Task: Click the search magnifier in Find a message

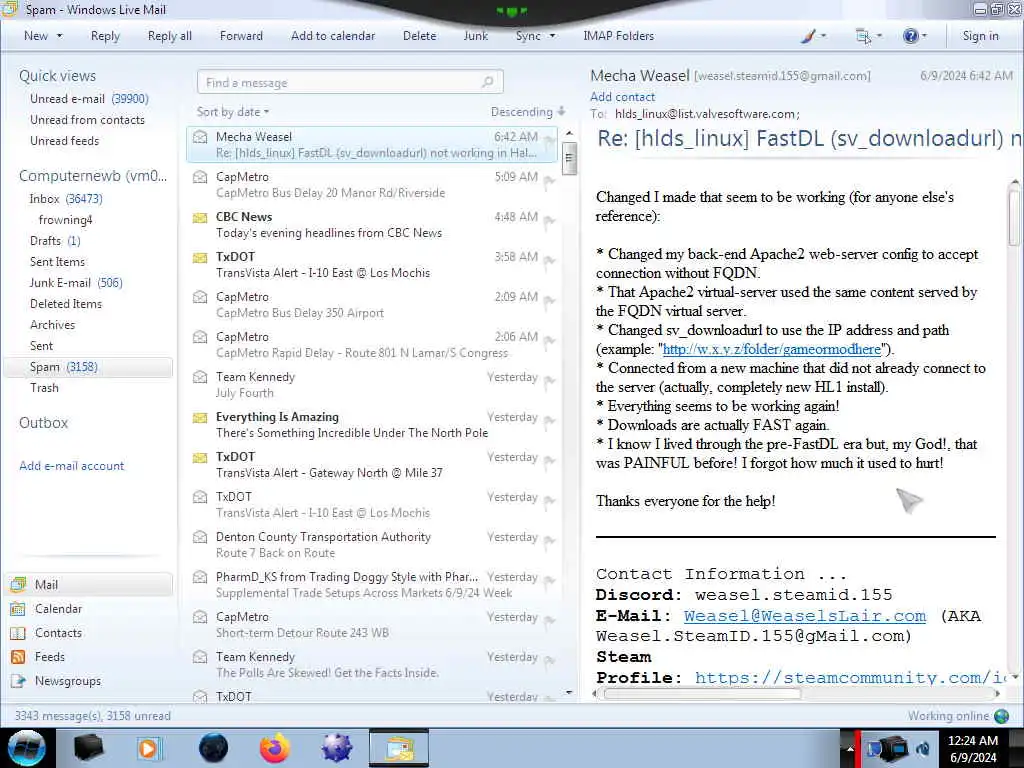Action: (x=487, y=82)
